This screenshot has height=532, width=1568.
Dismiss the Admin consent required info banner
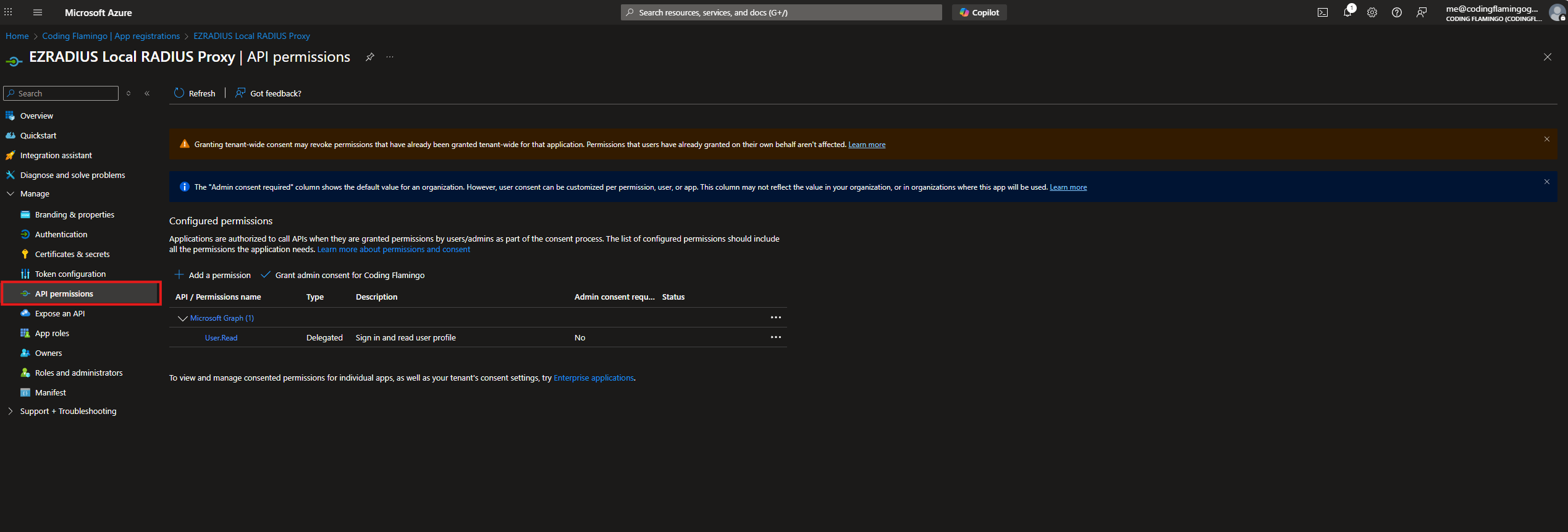click(1547, 182)
